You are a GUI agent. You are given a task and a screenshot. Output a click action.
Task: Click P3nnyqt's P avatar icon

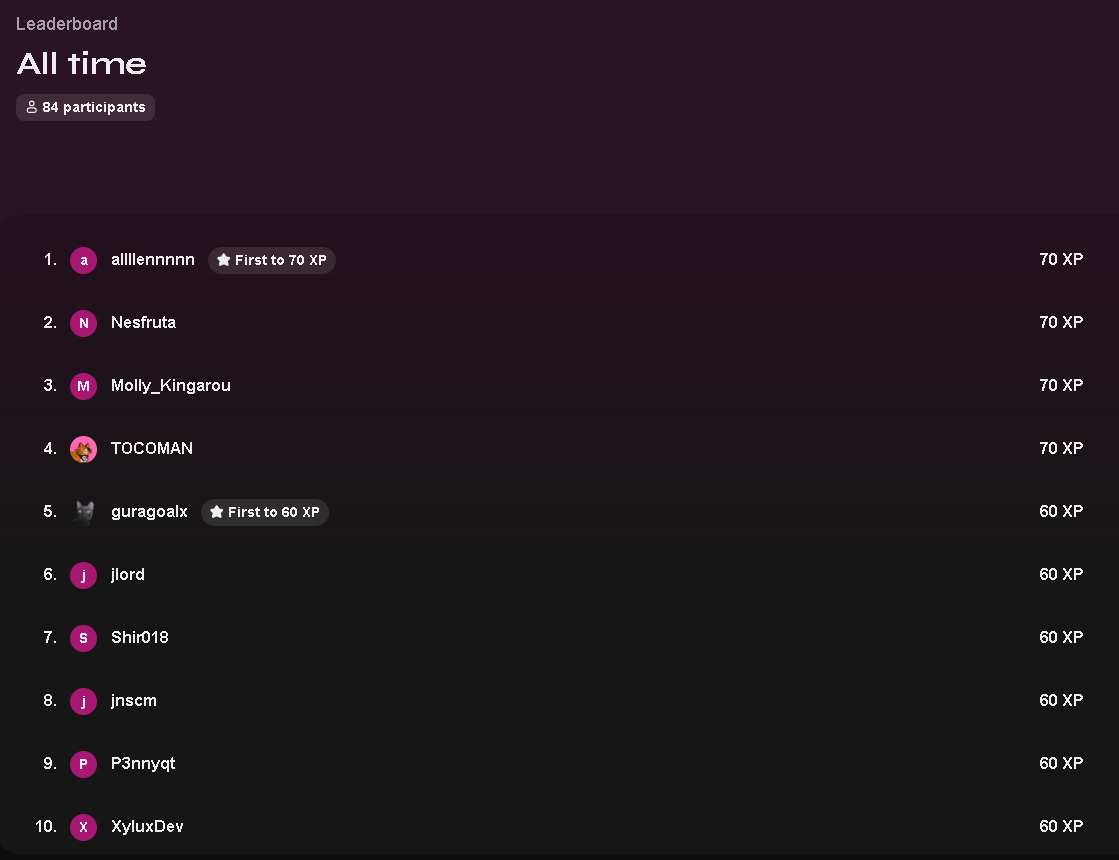pos(83,764)
